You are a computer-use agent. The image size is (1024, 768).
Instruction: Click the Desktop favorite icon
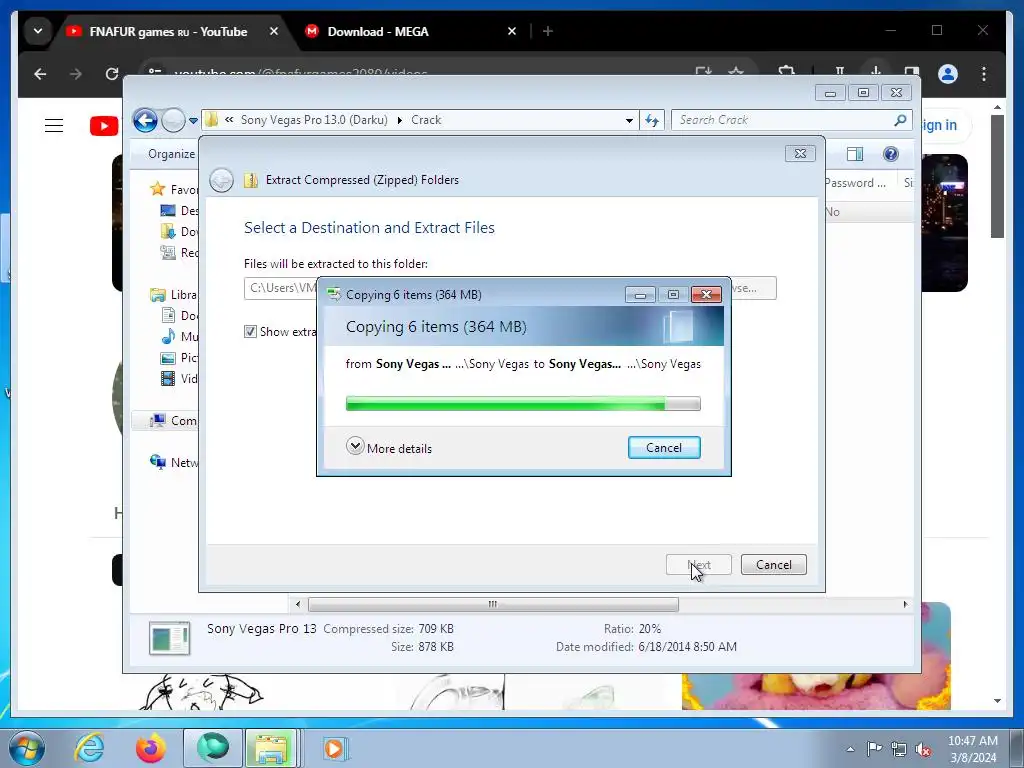168,210
